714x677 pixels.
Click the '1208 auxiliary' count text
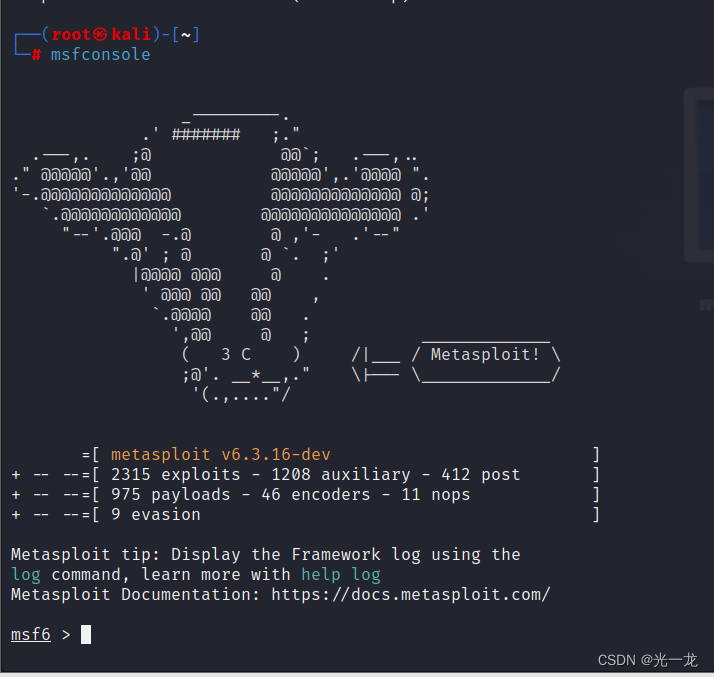tap(341, 474)
